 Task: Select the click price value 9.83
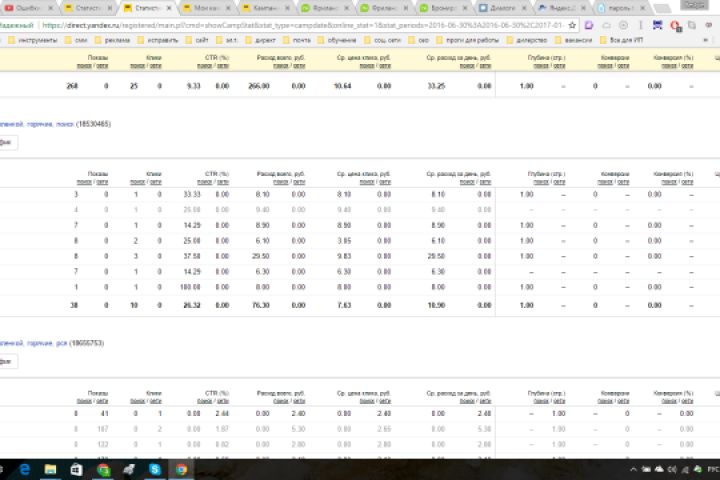[x=344, y=256]
